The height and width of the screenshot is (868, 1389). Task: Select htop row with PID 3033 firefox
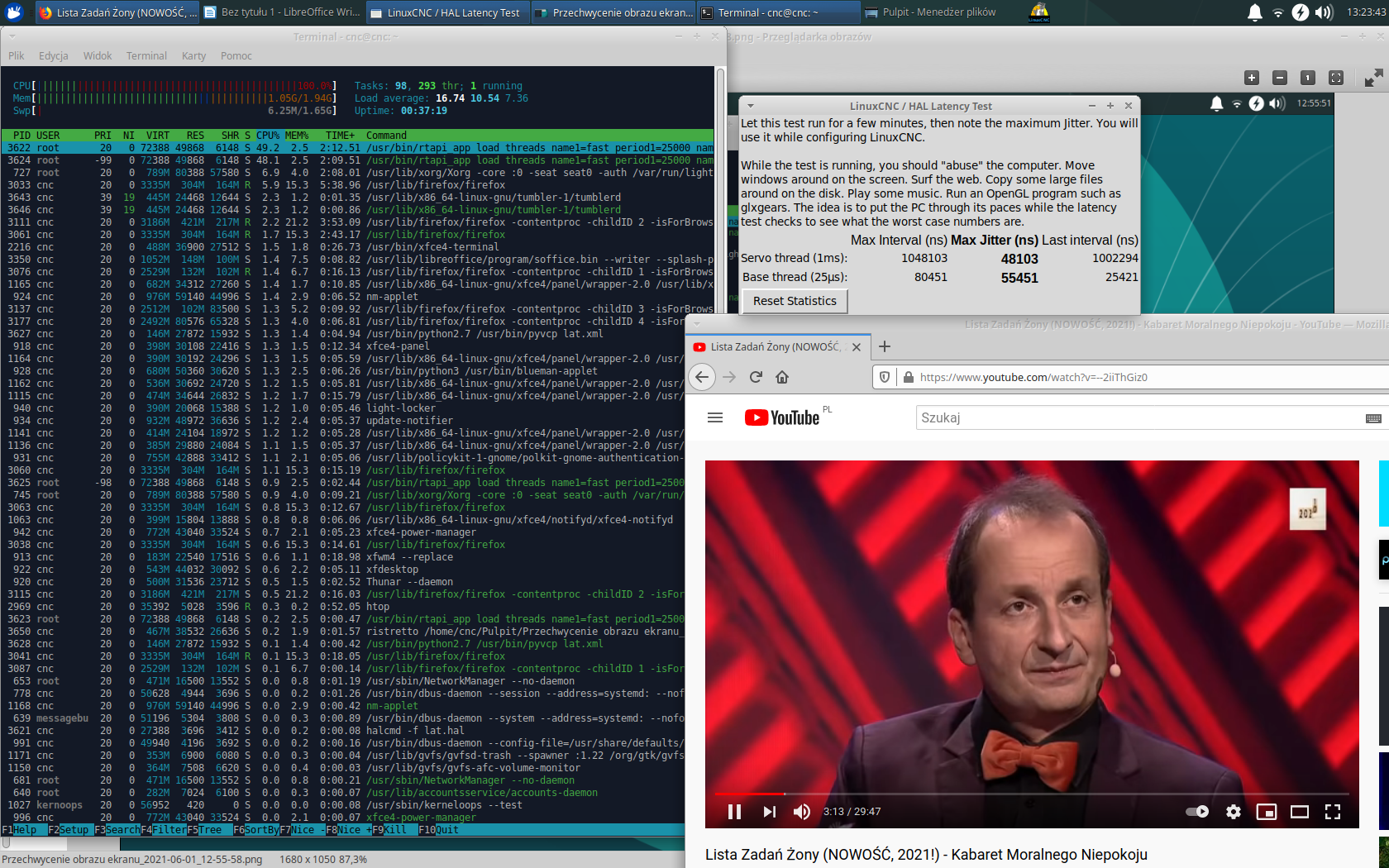pyautogui.click(x=357, y=185)
